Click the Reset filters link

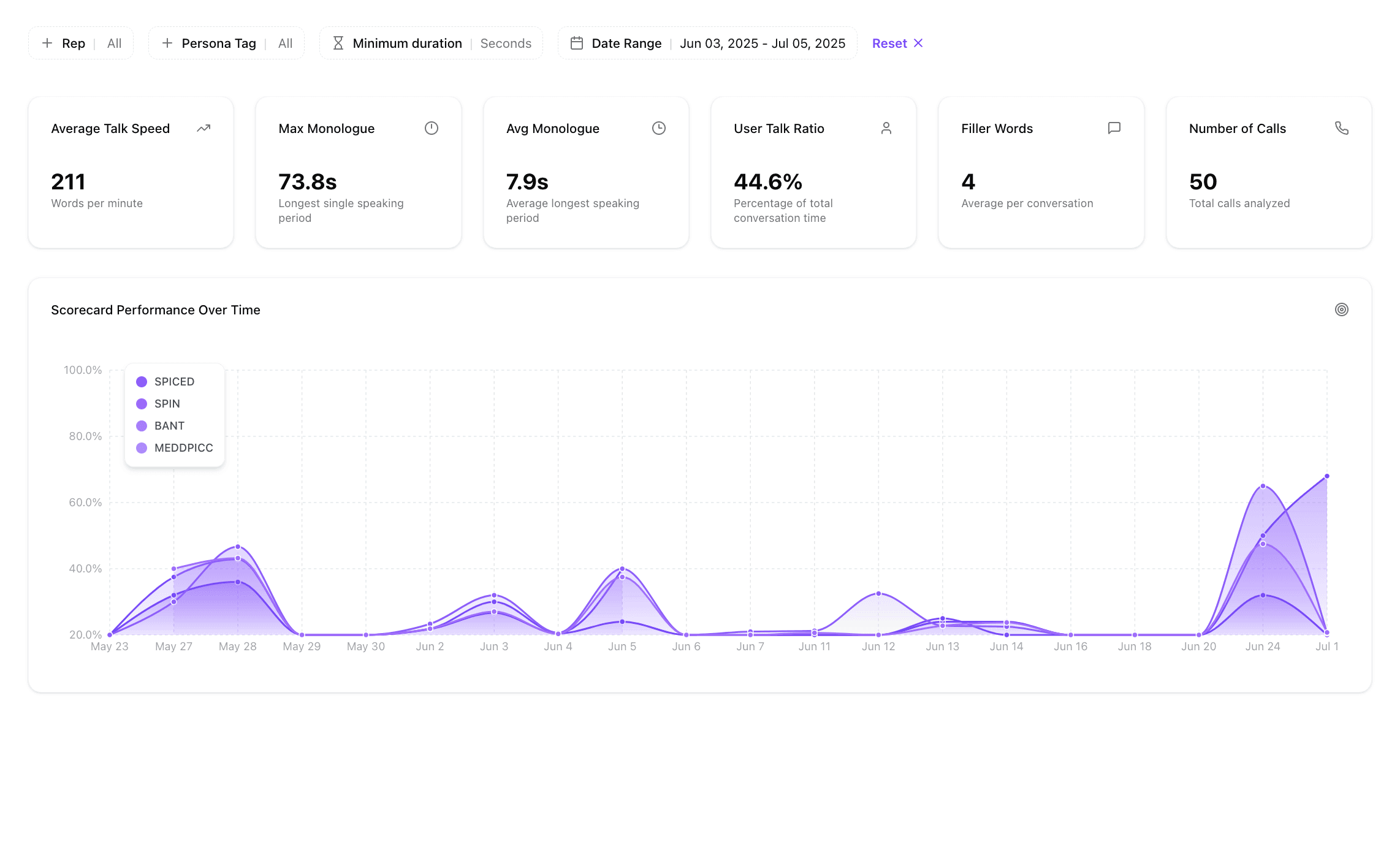pyautogui.click(x=889, y=43)
